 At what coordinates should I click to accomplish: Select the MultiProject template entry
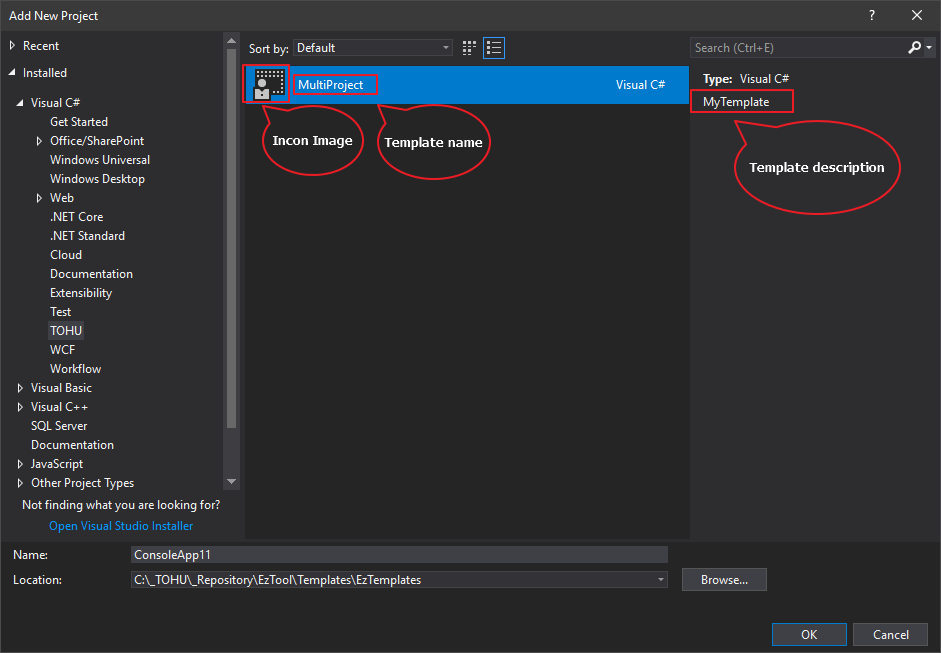click(450, 84)
